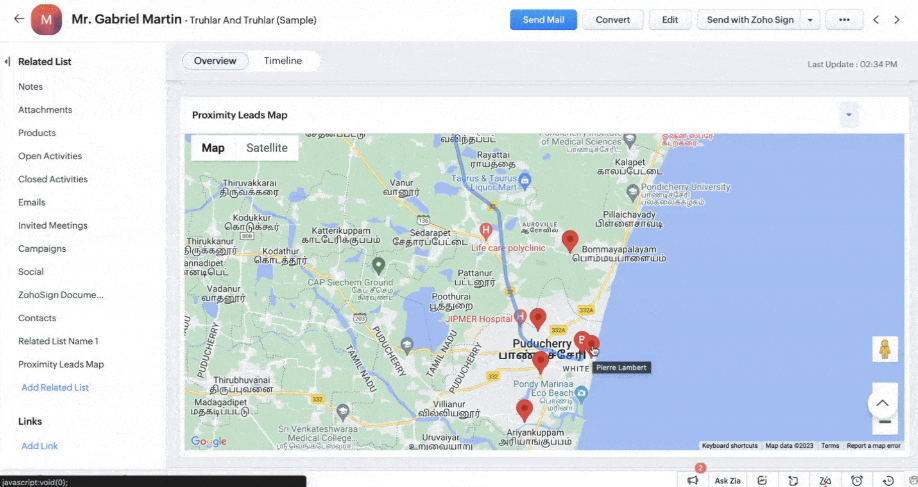Viewport: 918px width, 487px height.
Task: Click the Pondy Marinaa Eco Beach marker
Action: (581, 393)
